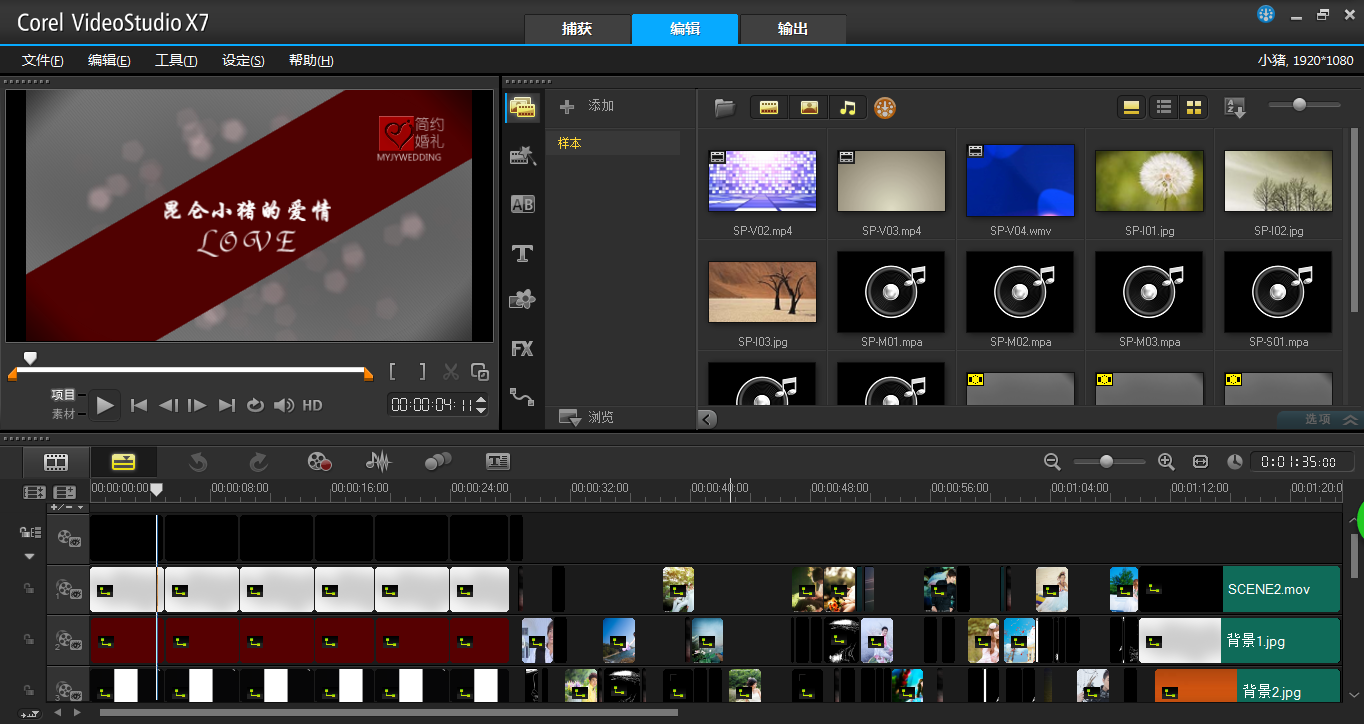Increase preview timecode stepper
1364x724 pixels.
(482, 400)
